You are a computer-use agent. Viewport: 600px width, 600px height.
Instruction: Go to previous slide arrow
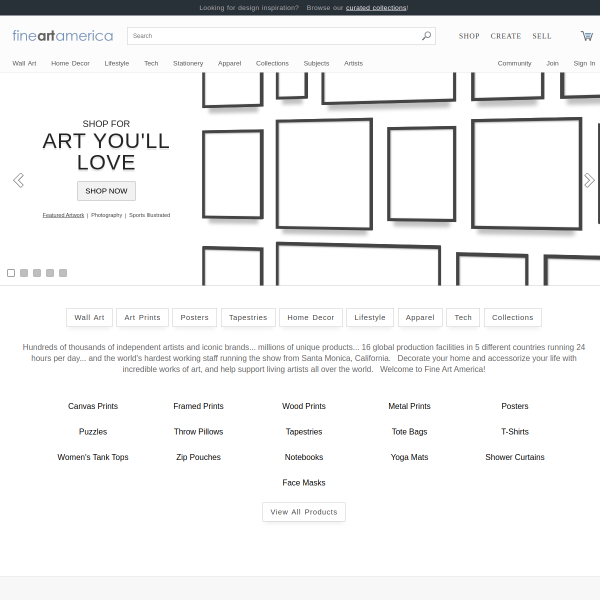click(18, 180)
